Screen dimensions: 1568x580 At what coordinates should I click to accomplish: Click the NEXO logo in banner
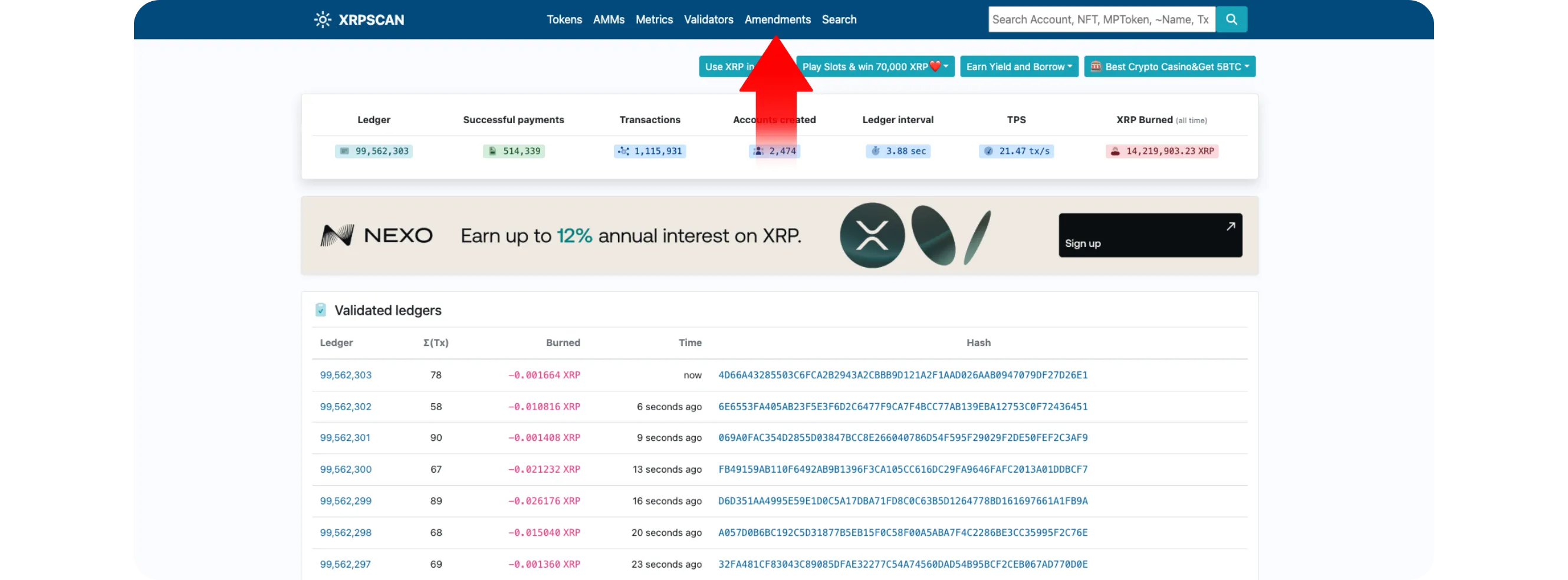pos(377,236)
